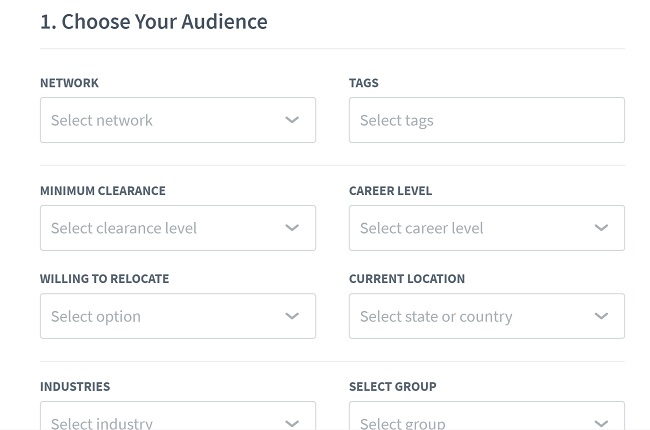Image resolution: width=650 pixels, height=430 pixels.
Task: Open the 'Select state or country' dropdown
Action: click(487, 316)
